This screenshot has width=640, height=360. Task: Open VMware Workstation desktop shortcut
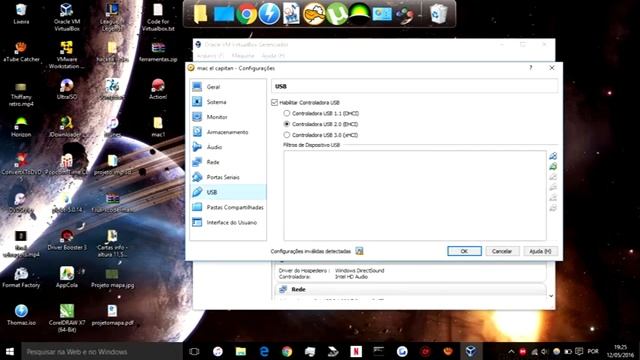67,55
